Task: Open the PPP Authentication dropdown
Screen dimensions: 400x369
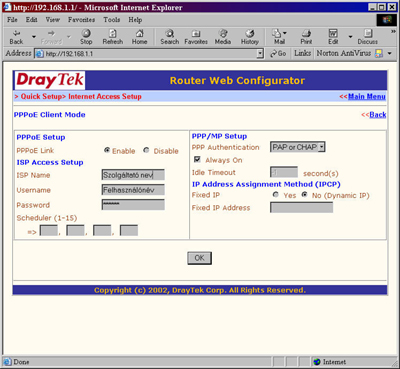Action: (297, 147)
